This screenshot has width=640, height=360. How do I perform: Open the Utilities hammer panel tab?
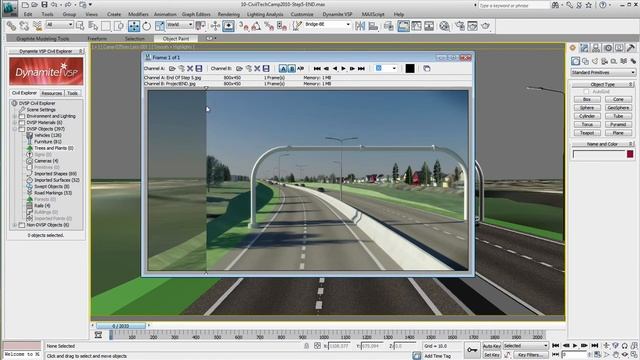pos(631,48)
